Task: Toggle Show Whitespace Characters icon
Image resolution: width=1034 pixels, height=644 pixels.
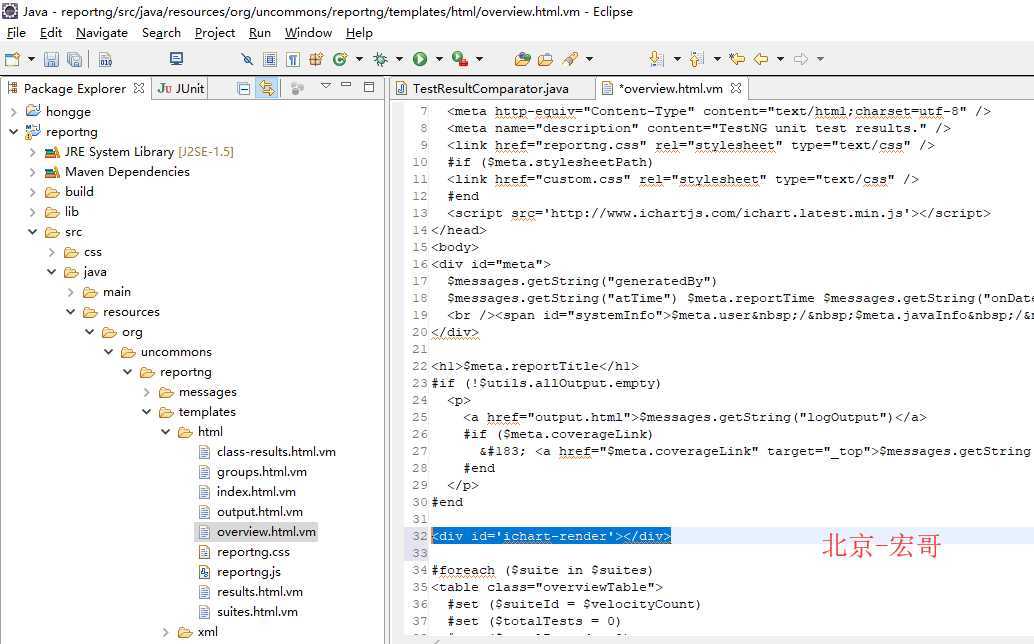Action: [293, 59]
